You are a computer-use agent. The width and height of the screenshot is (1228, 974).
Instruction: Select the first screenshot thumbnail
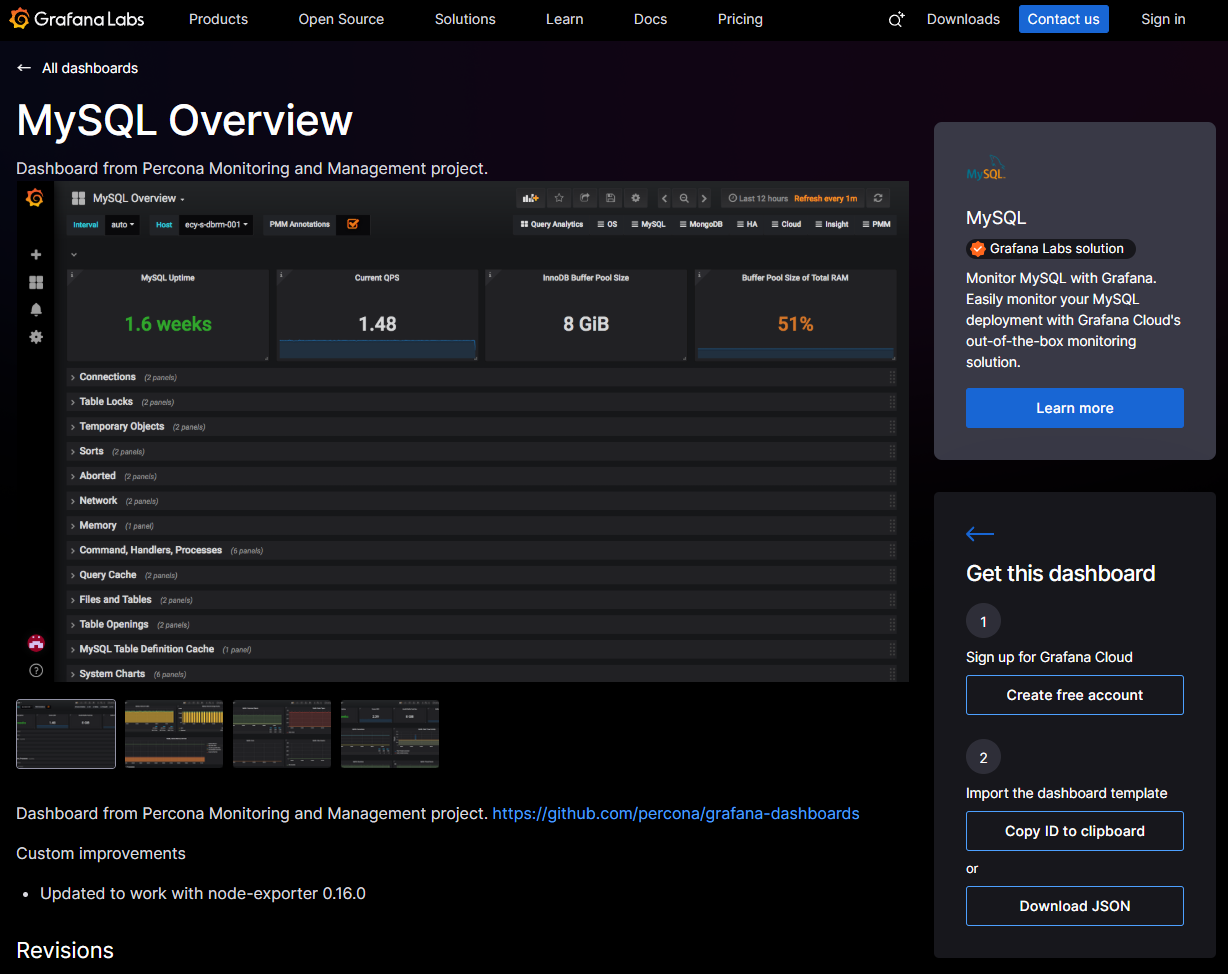point(66,734)
